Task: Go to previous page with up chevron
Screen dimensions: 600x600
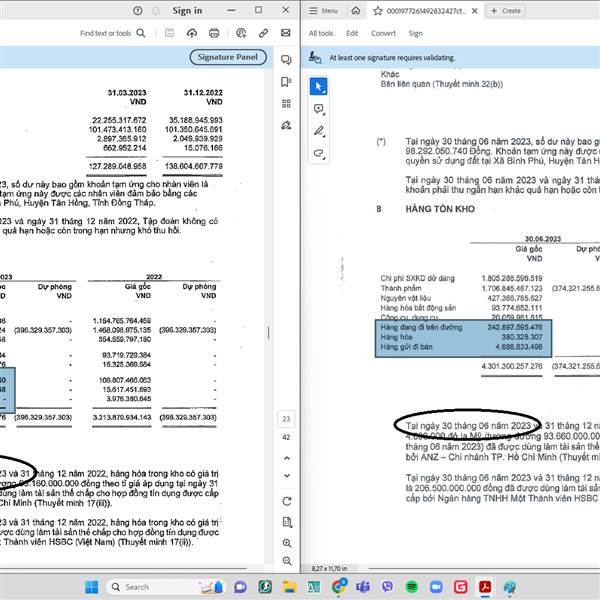Action: 287,458
